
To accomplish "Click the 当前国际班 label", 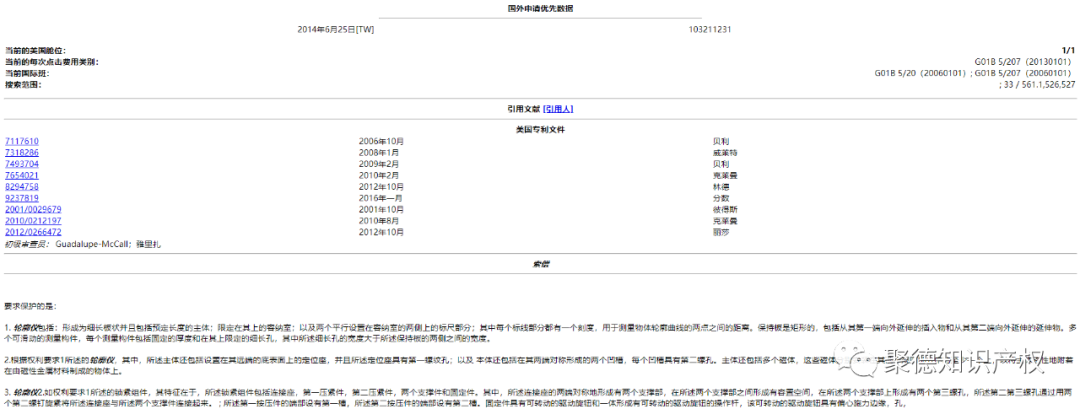I will coord(28,73).
